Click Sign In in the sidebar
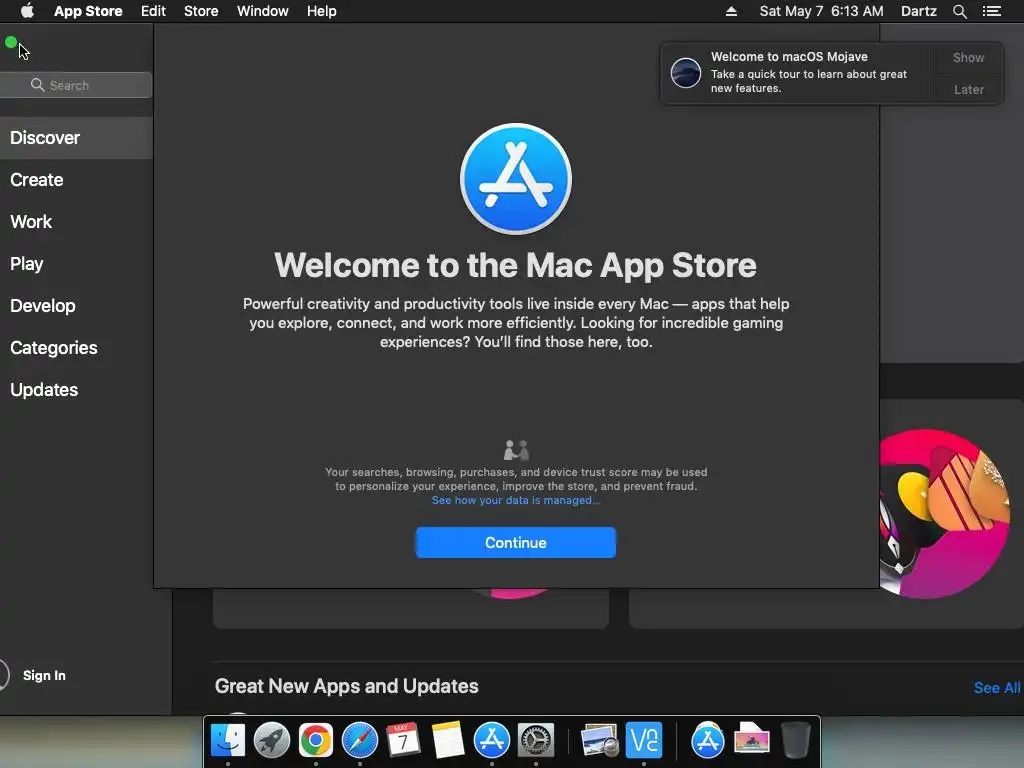Screen dimensions: 1024x768 pyautogui.click(x=44, y=675)
